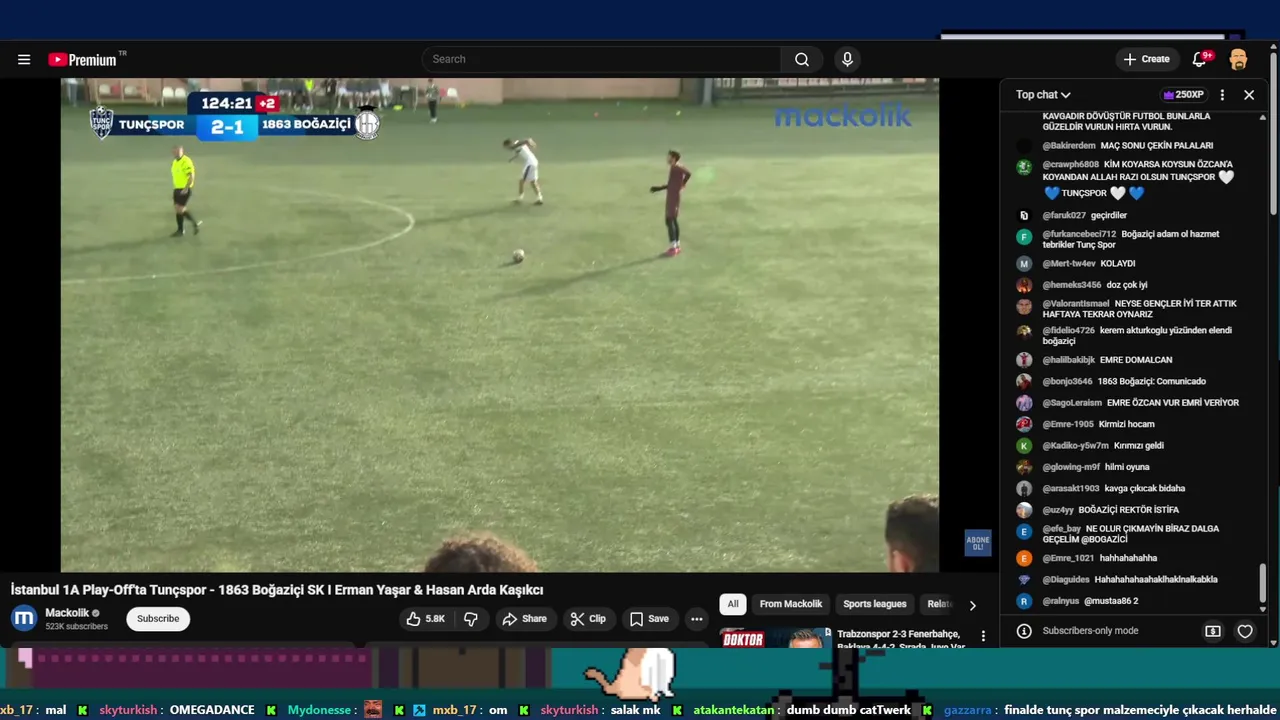Click the page scrollbar up arrow
The image size is (1280, 720).
click(x=1274, y=45)
